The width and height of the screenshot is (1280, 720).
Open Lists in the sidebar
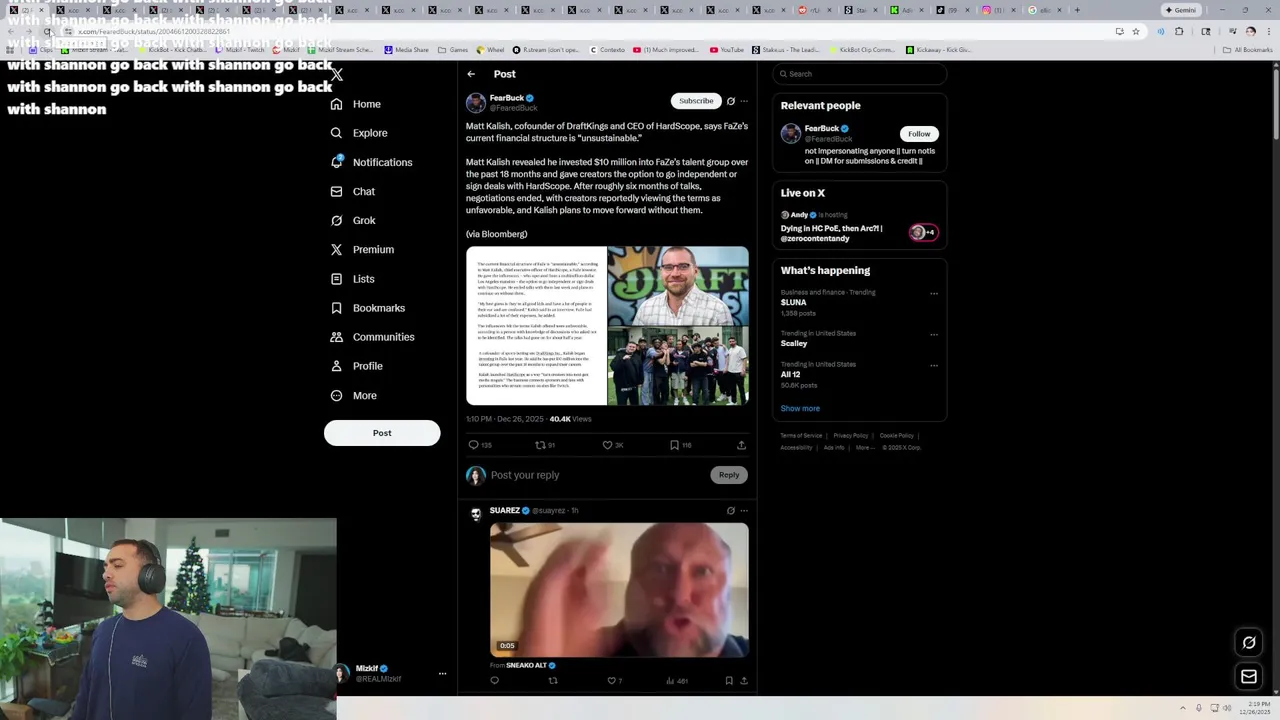(352, 279)
